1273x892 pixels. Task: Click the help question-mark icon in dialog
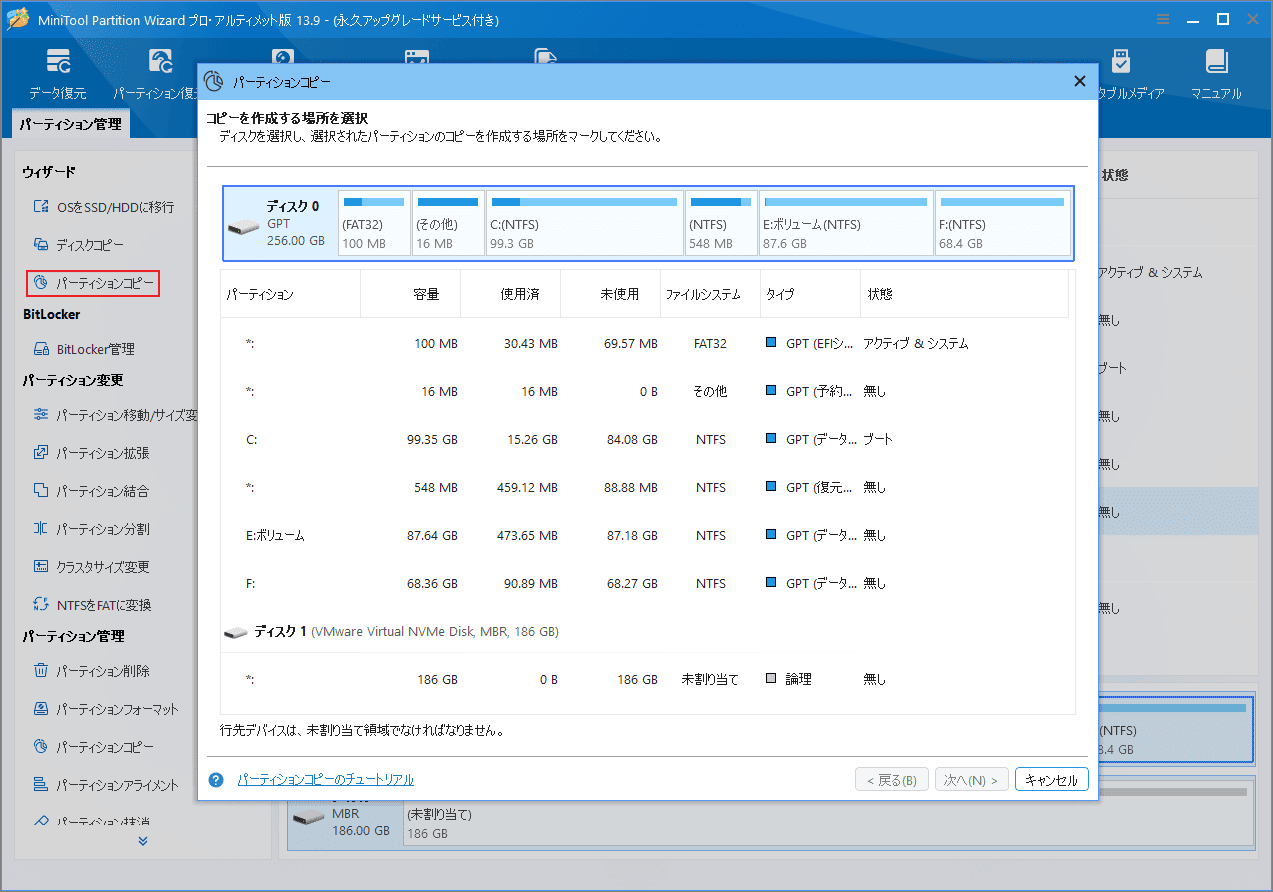click(x=216, y=780)
